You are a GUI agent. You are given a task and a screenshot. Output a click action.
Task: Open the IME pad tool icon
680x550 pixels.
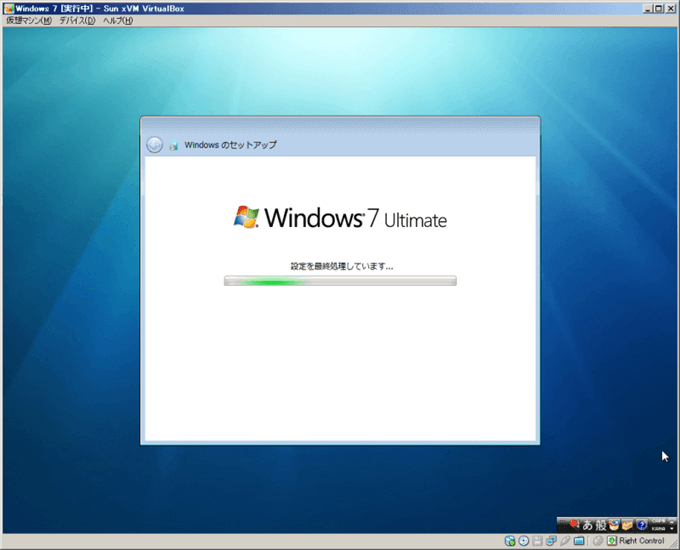pyautogui.click(x=614, y=524)
